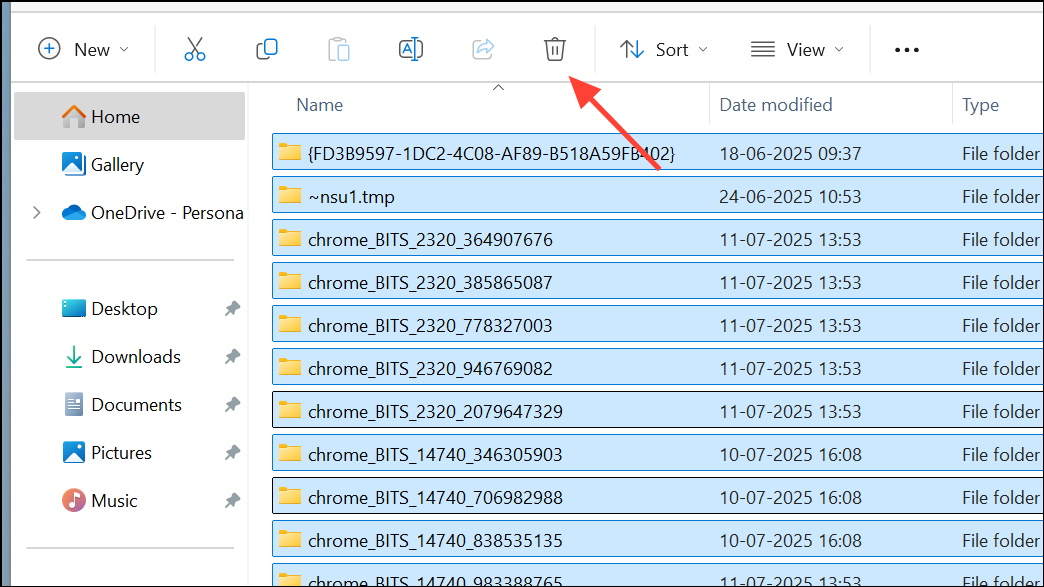
Task: Uncheck chrome_BITS_2320_364907676 in the list
Action: (287, 239)
